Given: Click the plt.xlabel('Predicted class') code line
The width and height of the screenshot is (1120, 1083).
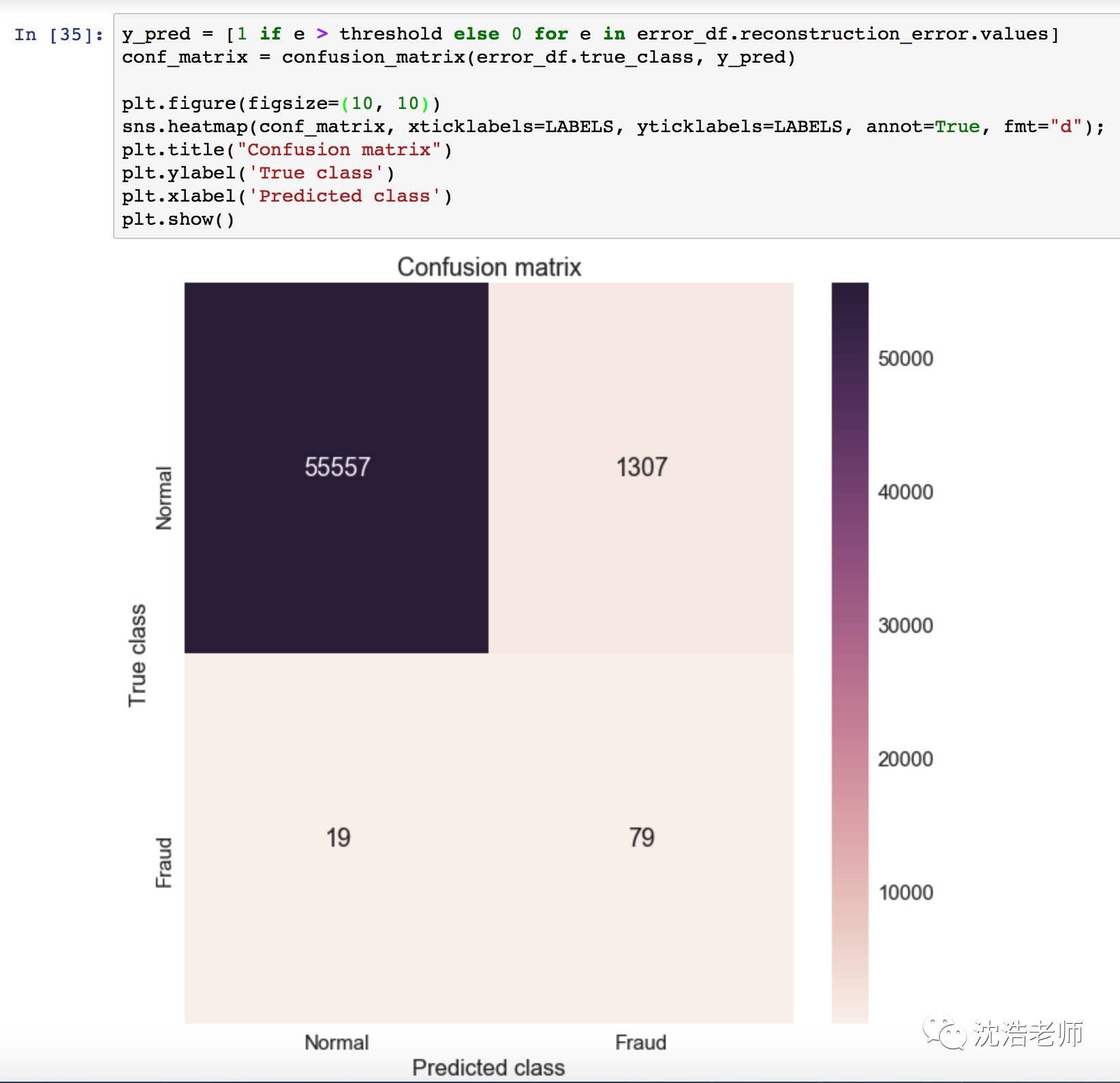Looking at the screenshot, I should [x=287, y=196].
